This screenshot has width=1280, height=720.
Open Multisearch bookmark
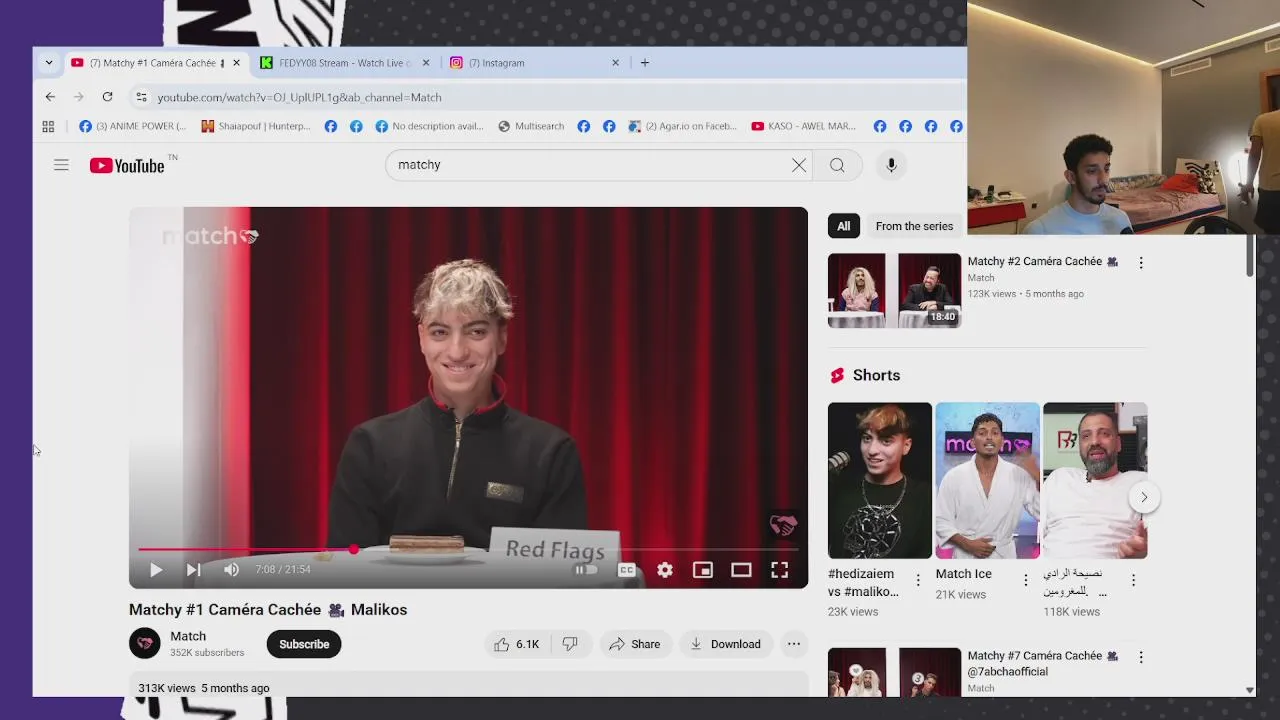[x=531, y=126]
